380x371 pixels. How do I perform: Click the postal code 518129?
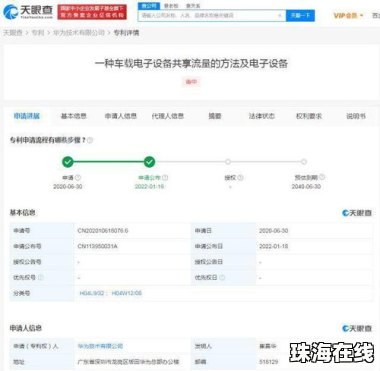coord(269,362)
